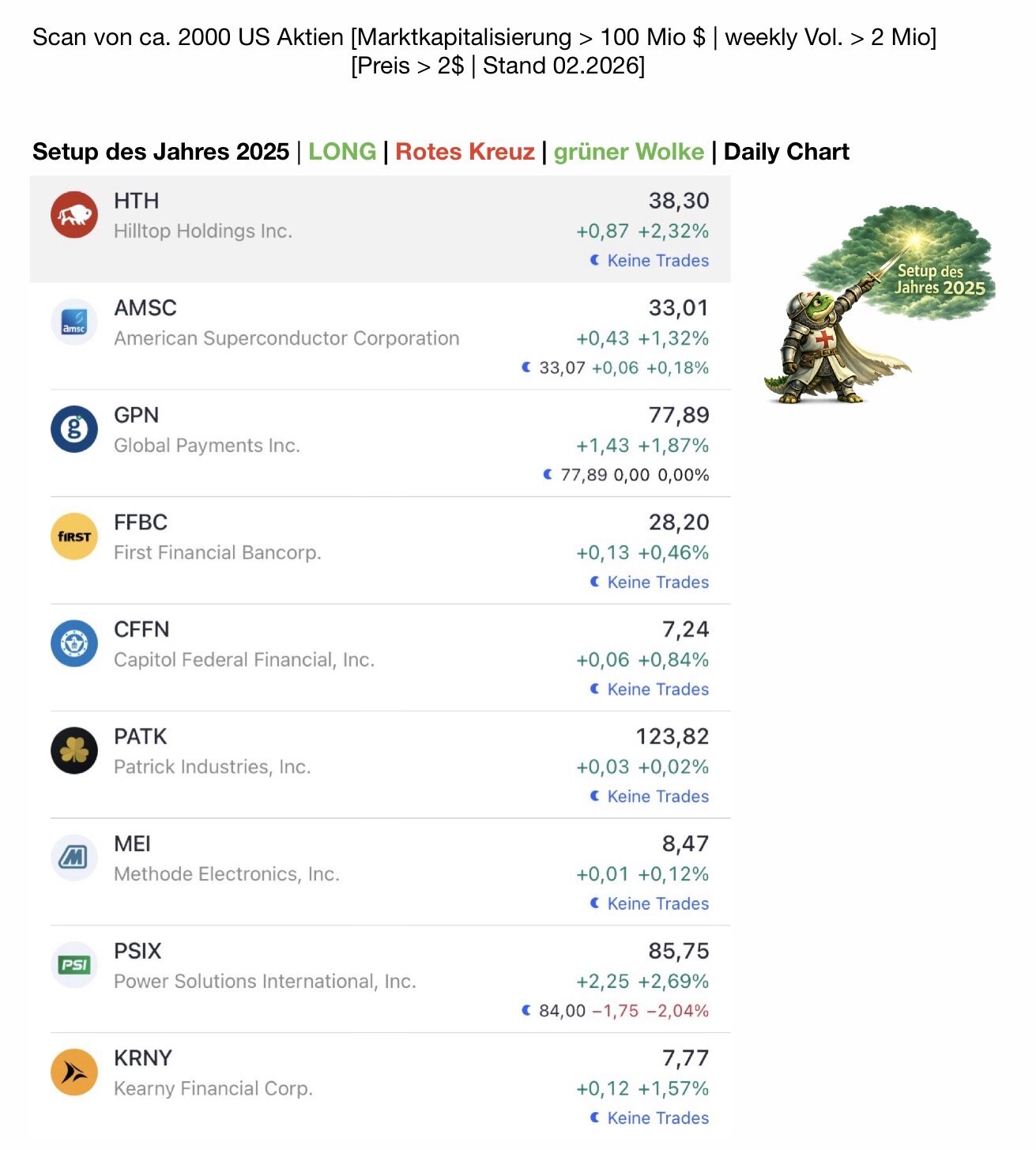The width and height of the screenshot is (1036, 1150).
Task: Open Keine Trades link under FFBC
Action: click(x=657, y=583)
